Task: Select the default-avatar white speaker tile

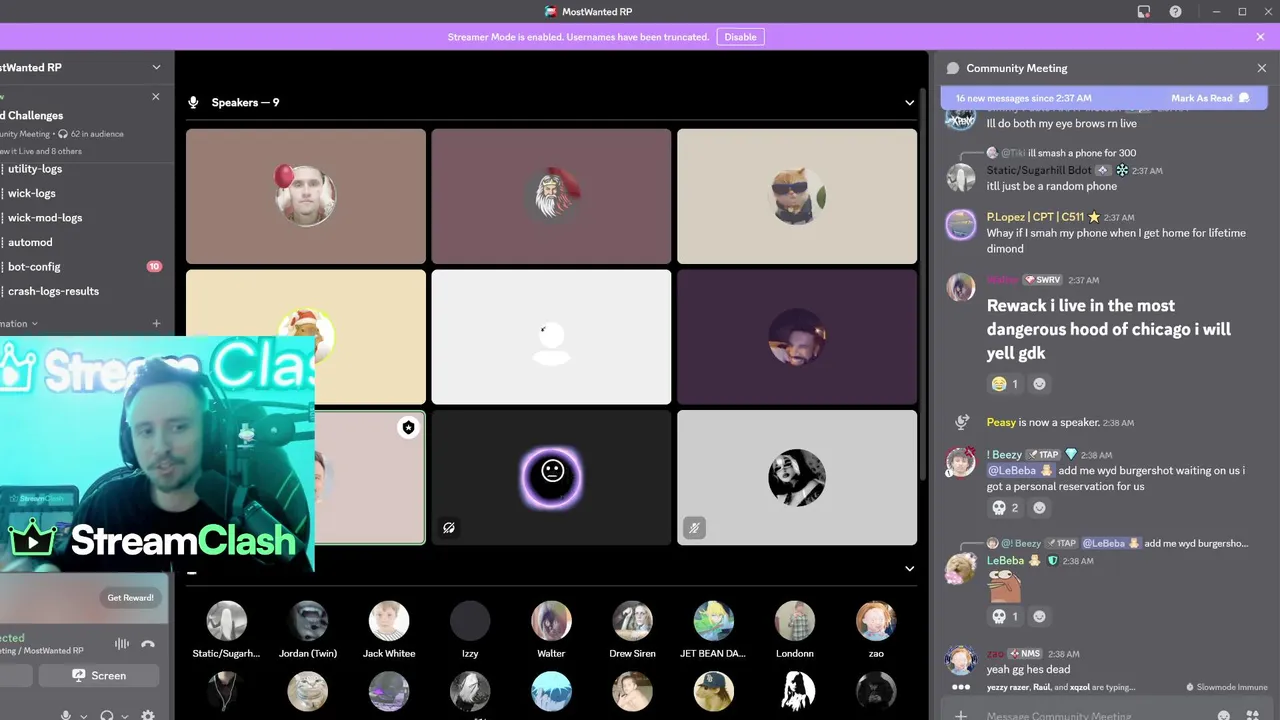Action: click(x=551, y=337)
